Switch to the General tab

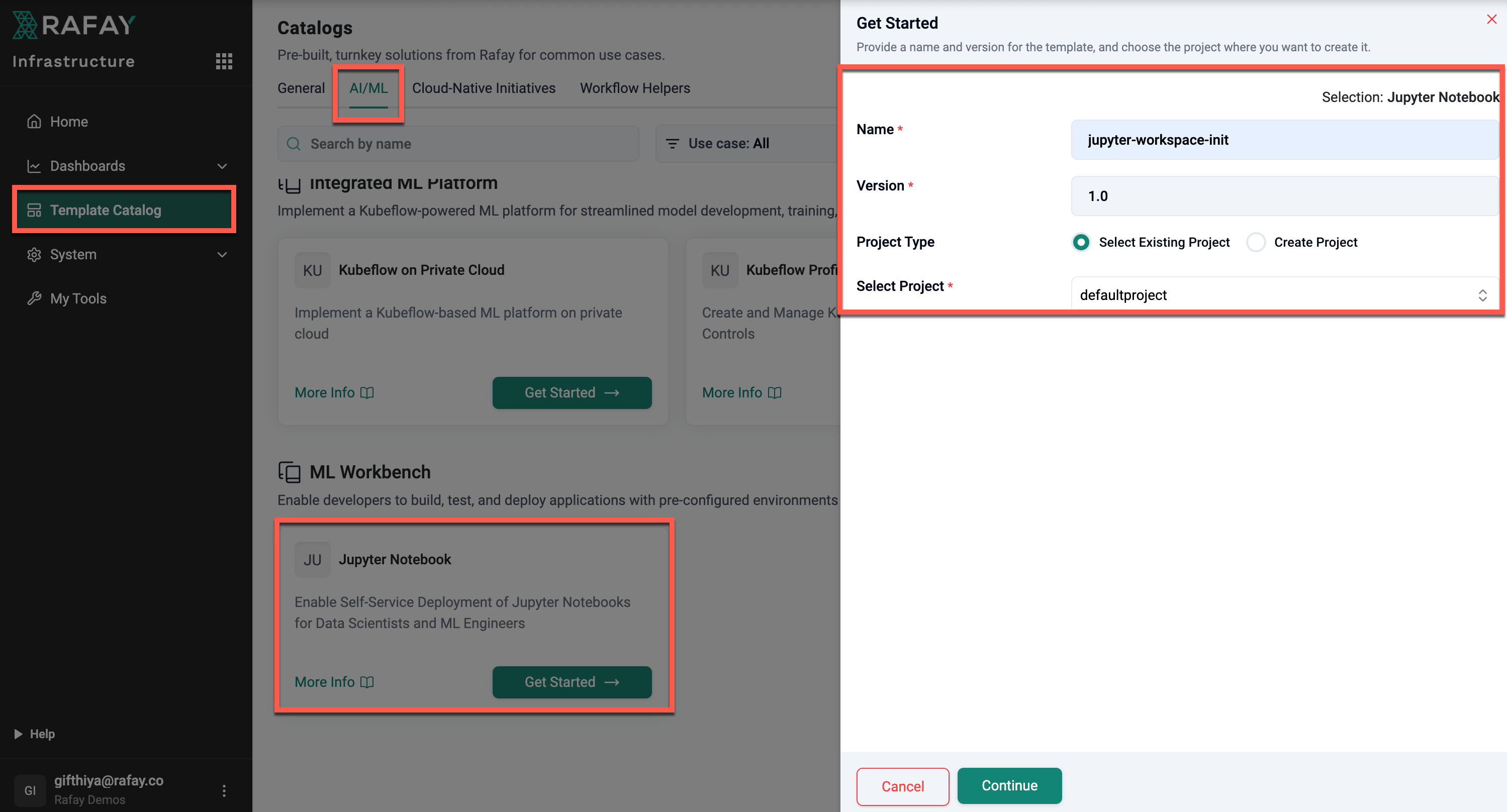coord(301,88)
